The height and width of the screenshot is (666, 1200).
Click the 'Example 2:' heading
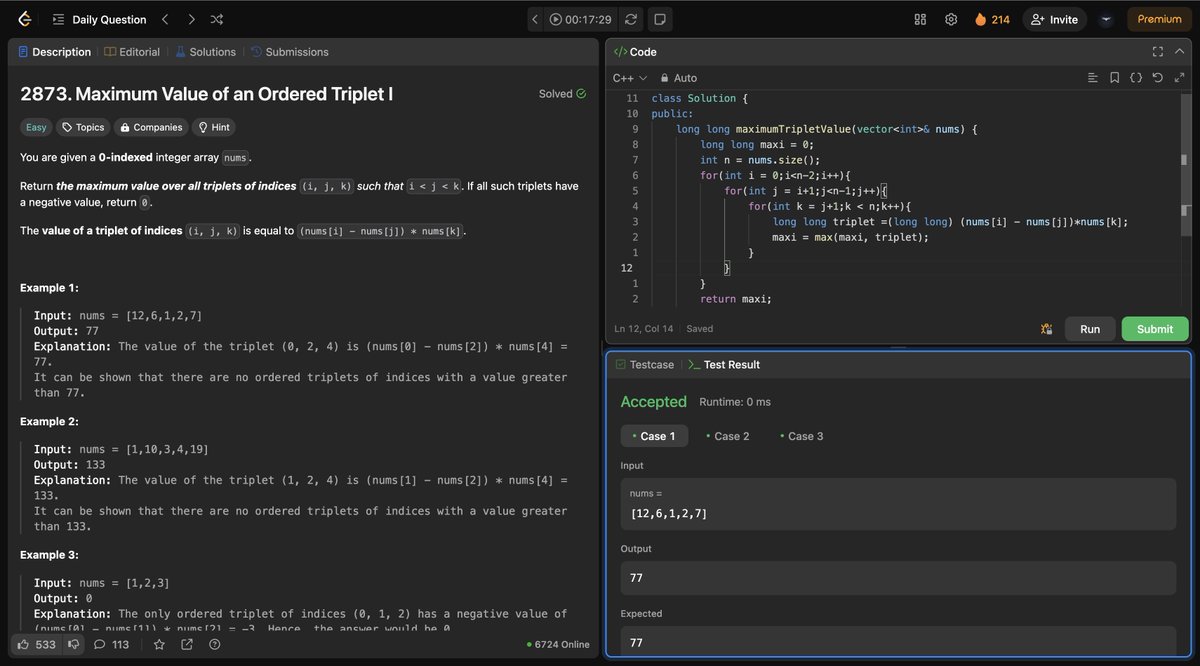click(x=49, y=422)
